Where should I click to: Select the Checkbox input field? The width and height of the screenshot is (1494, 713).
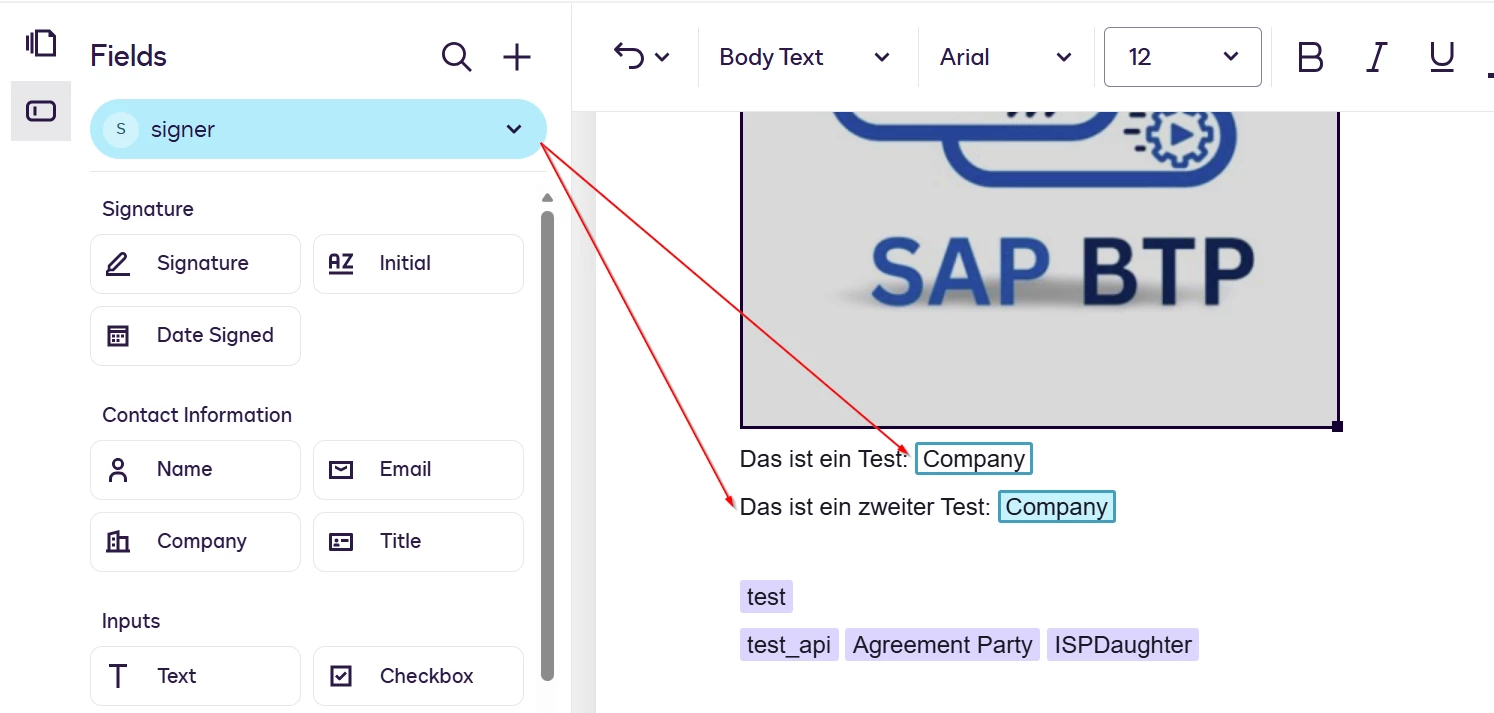[418, 676]
